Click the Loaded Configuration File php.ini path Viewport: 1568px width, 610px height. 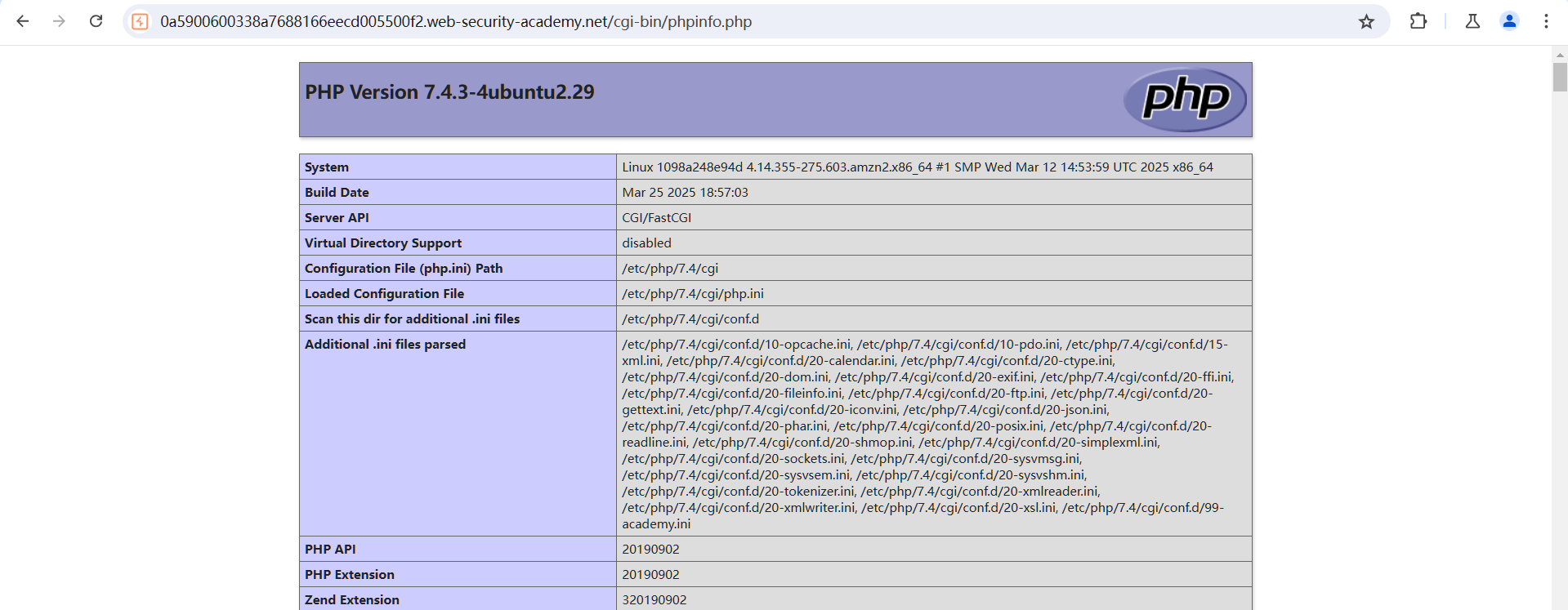coord(693,294)
